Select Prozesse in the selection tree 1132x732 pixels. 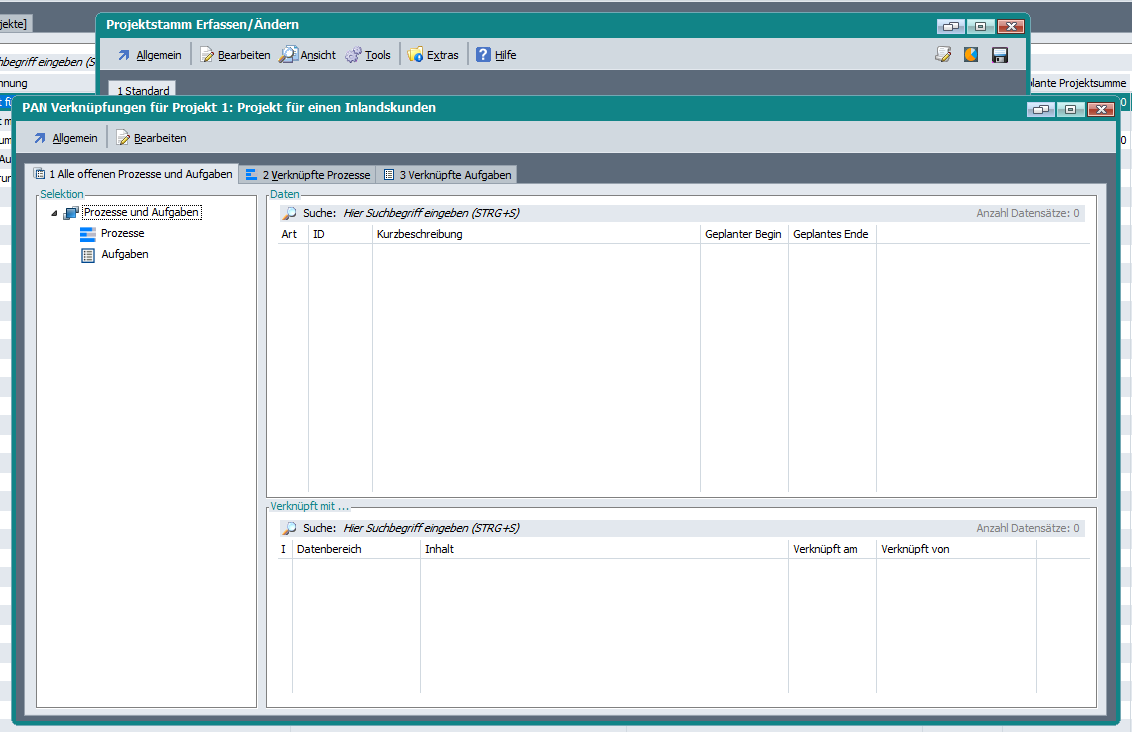(122, 233)
